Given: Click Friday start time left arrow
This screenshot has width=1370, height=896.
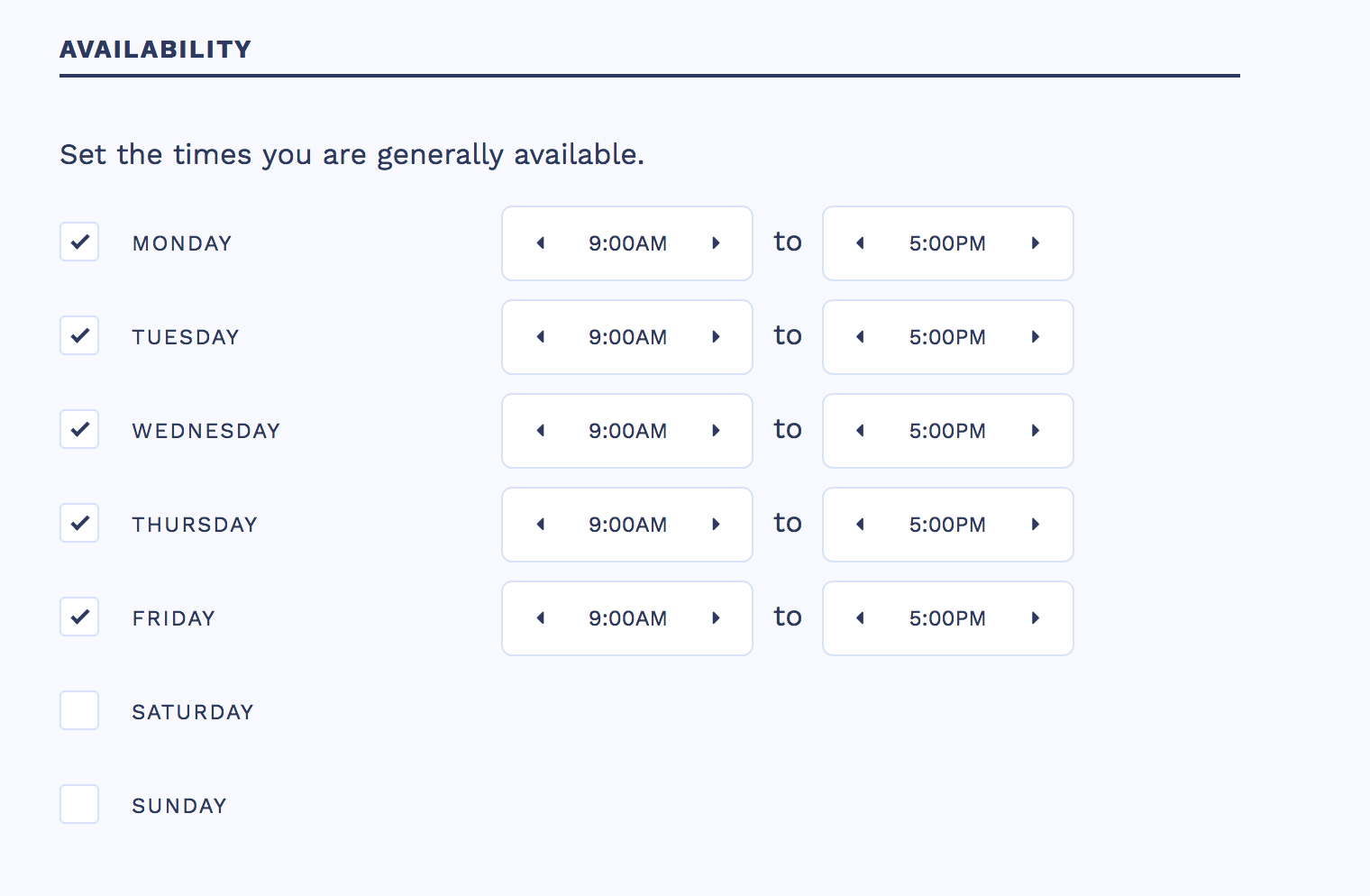Looking at the screenshot, I should click(x=541, y=618).
